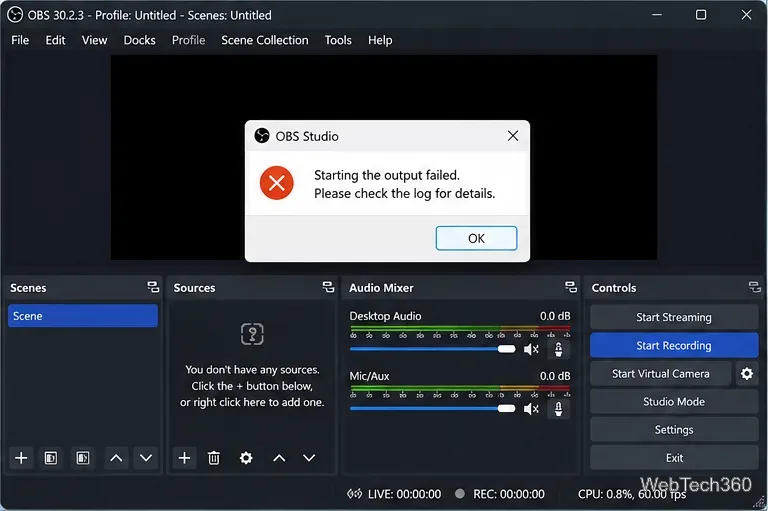
Task: Click the OBS logo in dialog title
Action: coord(262,136)
